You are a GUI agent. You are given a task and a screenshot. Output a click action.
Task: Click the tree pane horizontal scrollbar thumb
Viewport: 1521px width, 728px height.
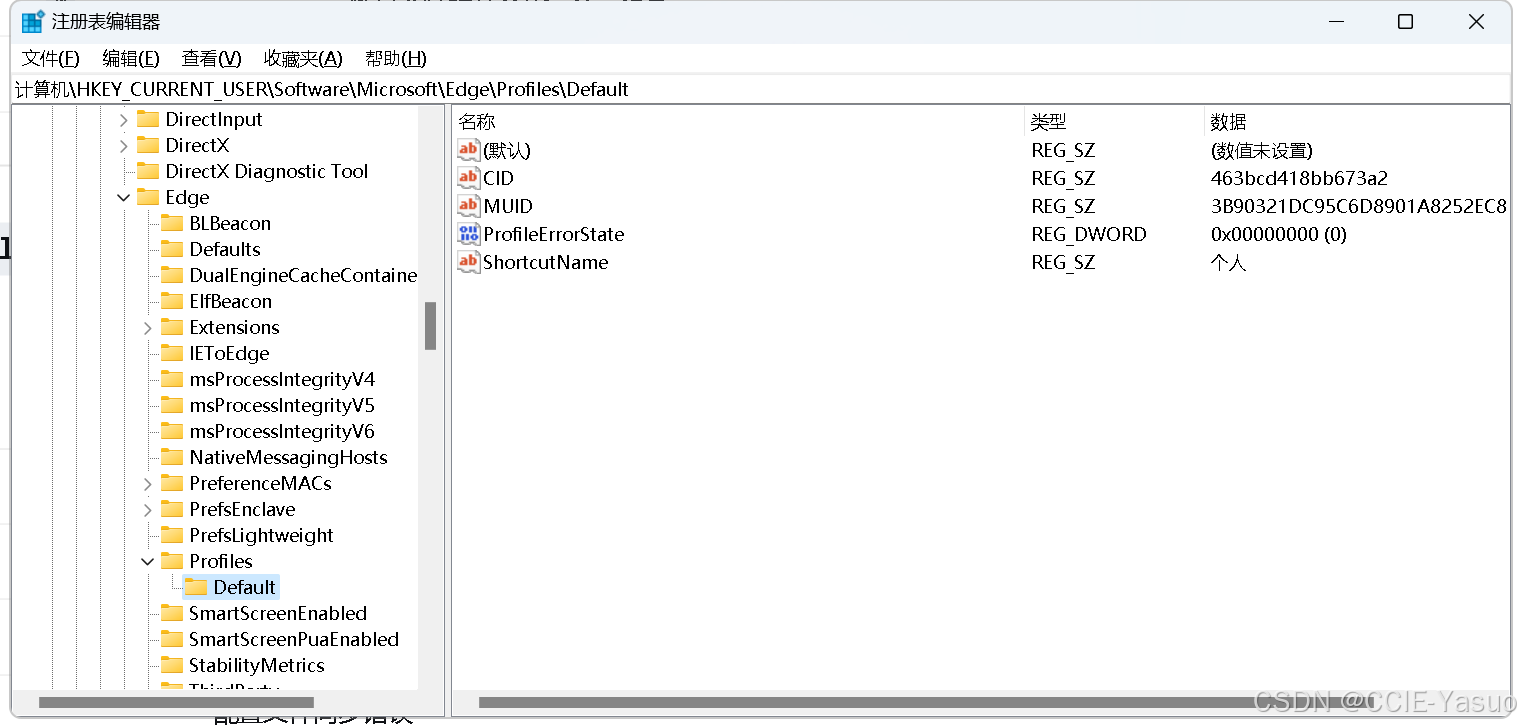pos(176,703)
